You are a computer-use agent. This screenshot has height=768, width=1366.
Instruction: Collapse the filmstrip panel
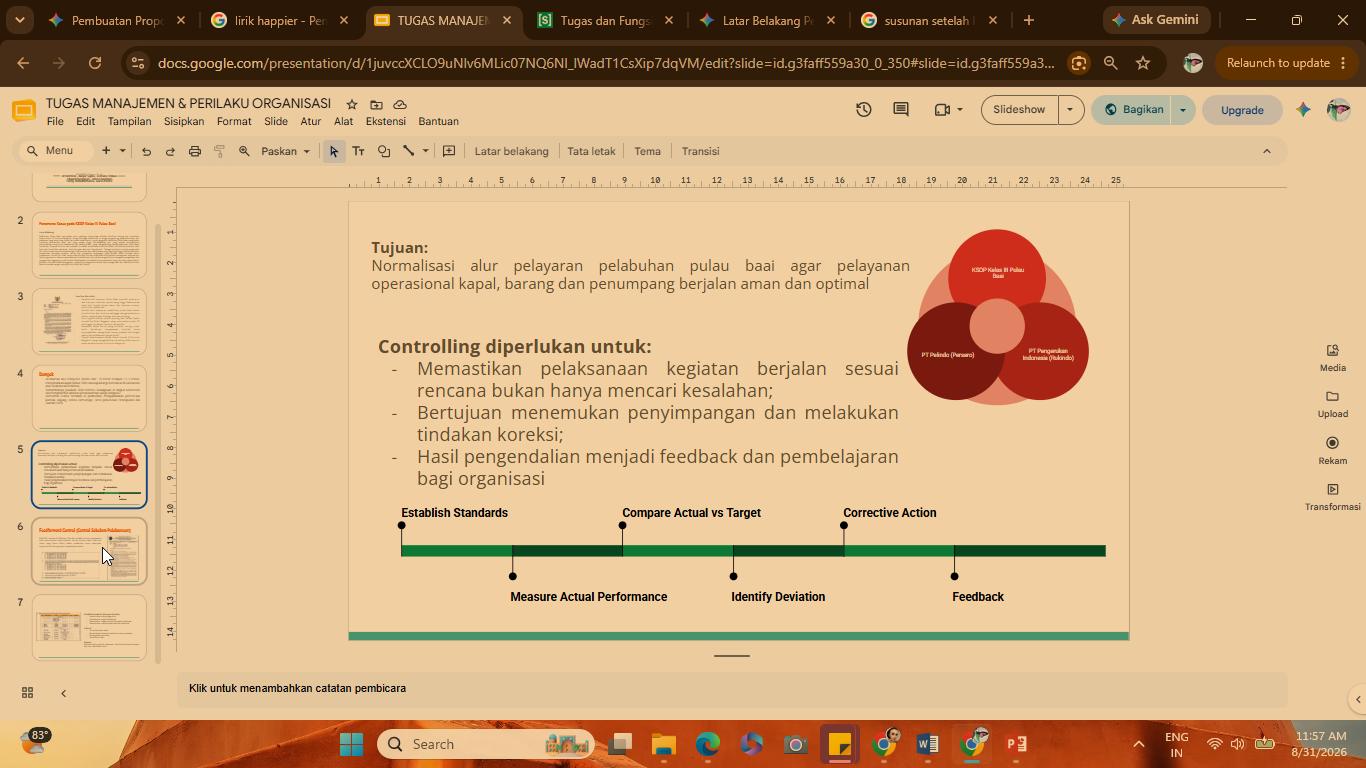63,692
